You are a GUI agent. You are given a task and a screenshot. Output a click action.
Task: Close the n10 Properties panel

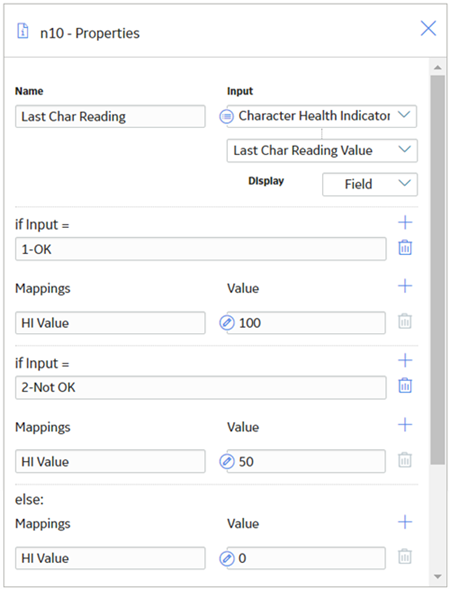[x=428, y=28]
